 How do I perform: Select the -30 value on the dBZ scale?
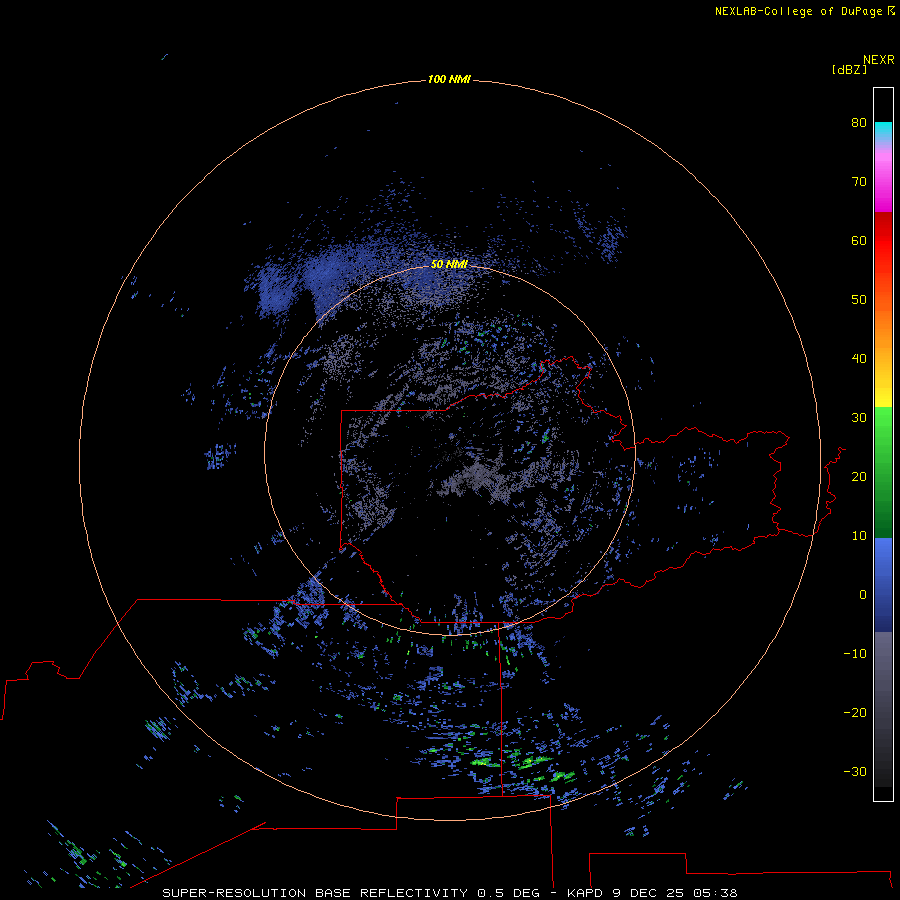[855, 771]
